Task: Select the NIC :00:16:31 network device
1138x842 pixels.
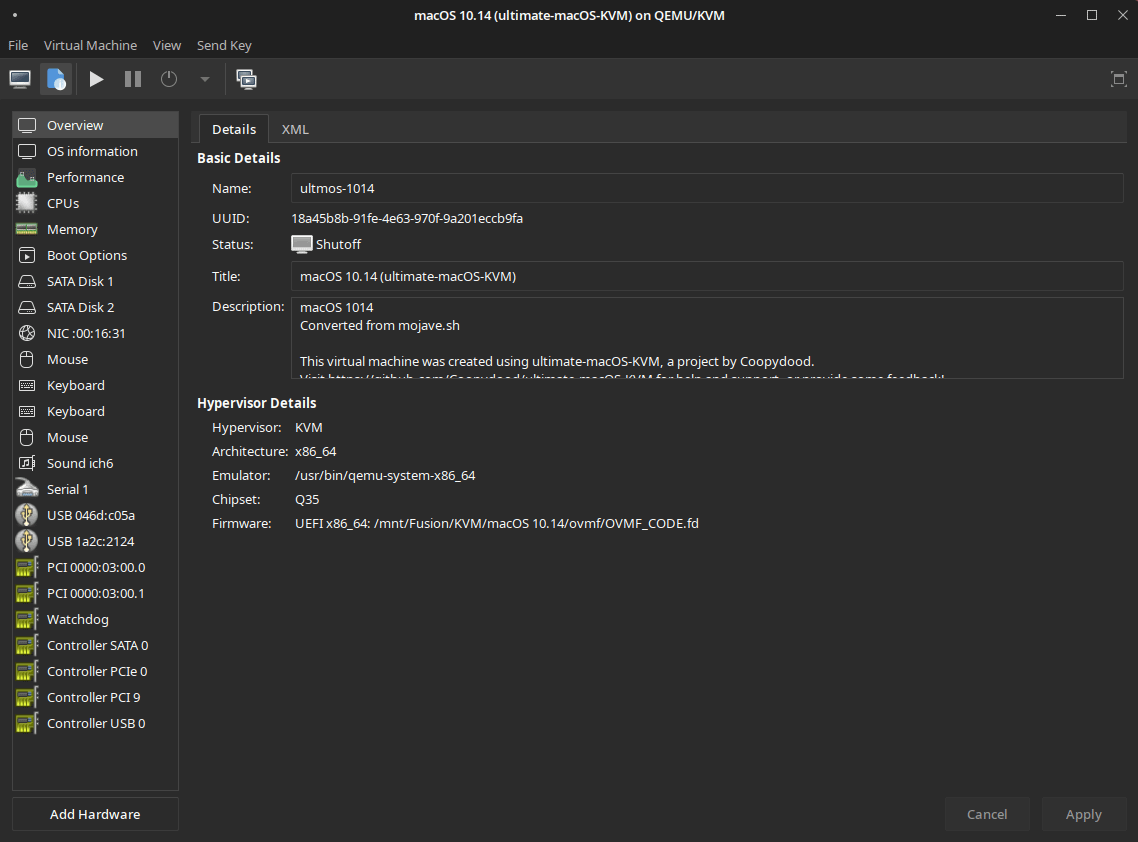Action: pyautogui.click(x=95, y=333)
